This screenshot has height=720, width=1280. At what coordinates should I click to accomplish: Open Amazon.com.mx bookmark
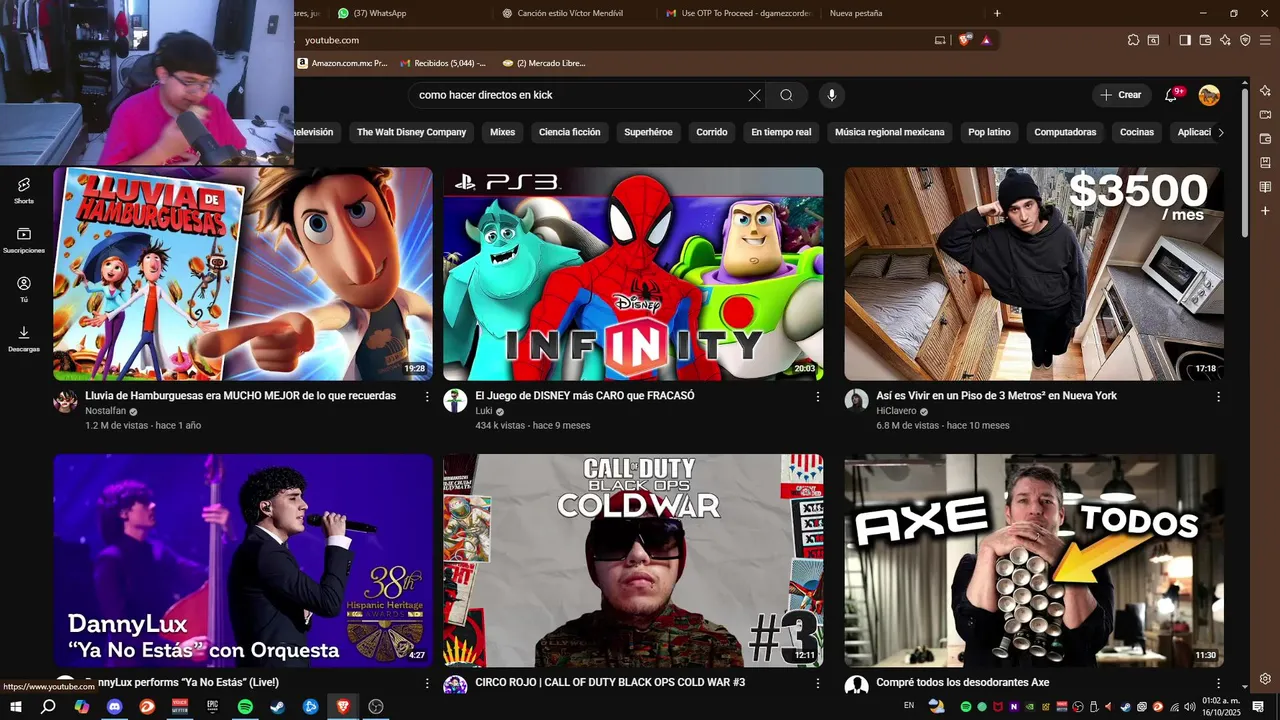tap(342, 63)
